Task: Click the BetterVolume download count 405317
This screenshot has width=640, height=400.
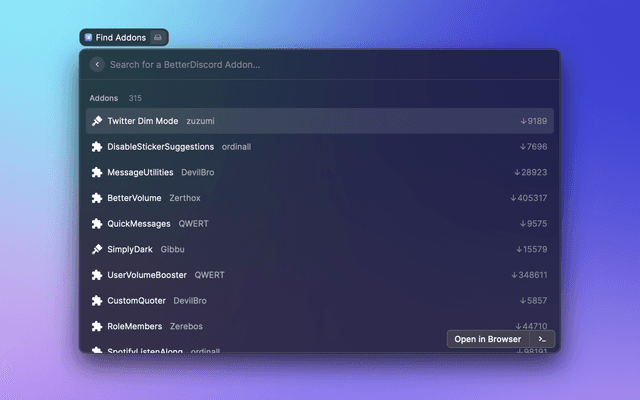Action: [529, 198]
